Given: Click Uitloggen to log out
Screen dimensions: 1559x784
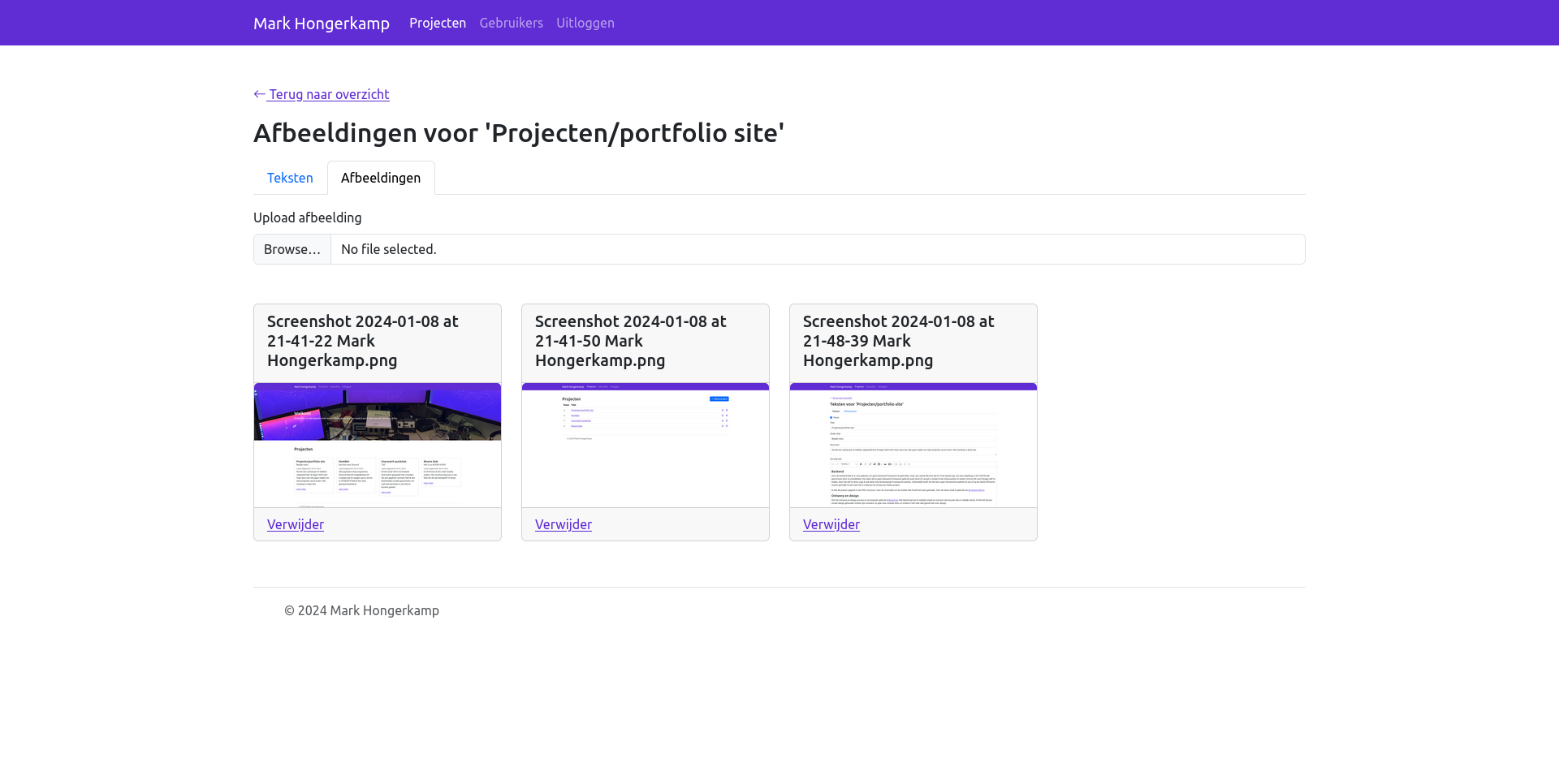Looking at the screenshot, I should [585, 23].
